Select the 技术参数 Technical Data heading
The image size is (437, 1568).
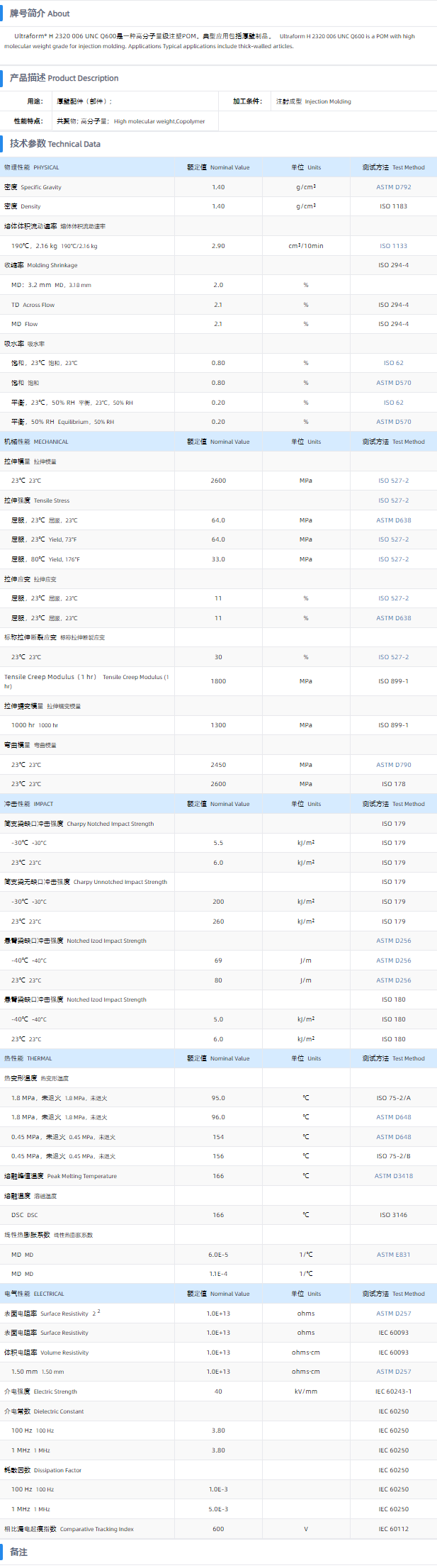click(x=55, y=143)
